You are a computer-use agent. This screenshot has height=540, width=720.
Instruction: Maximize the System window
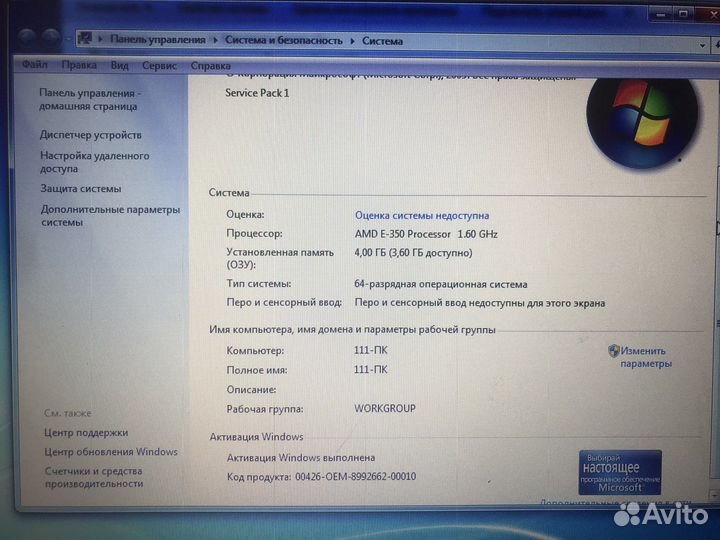[x=683, y=13]
